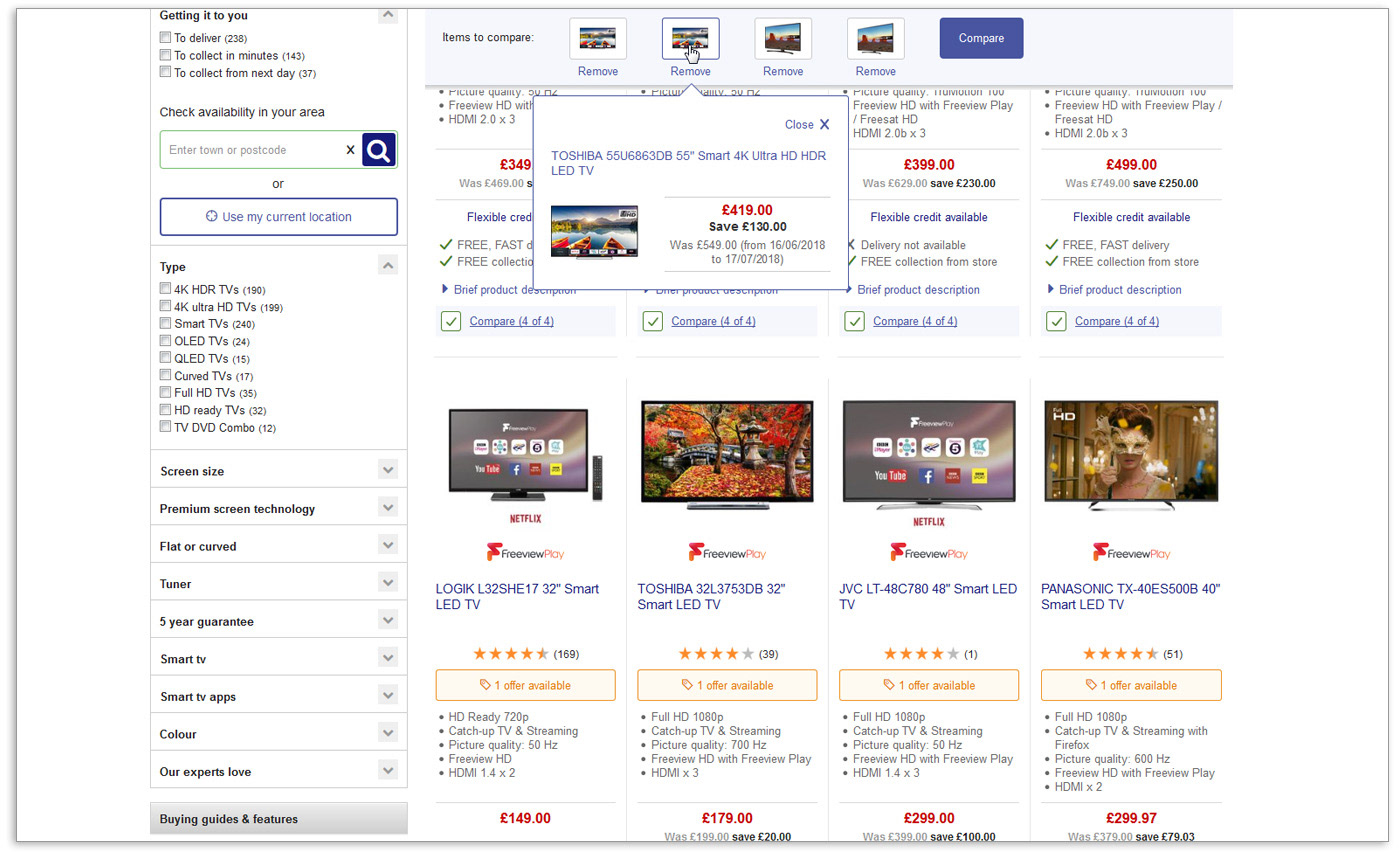Image resolution: width=1400 pixels, height=852 pixels.
Task: Click the PANASONIC TX-40ES500B TV image
Action: [x=1131, y=455]
